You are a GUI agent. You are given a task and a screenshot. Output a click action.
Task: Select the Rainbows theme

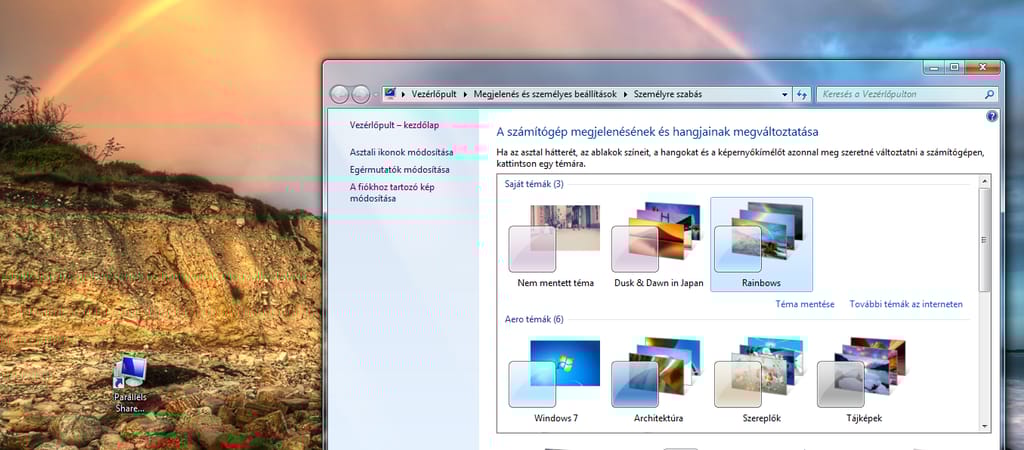click(761, 243)
